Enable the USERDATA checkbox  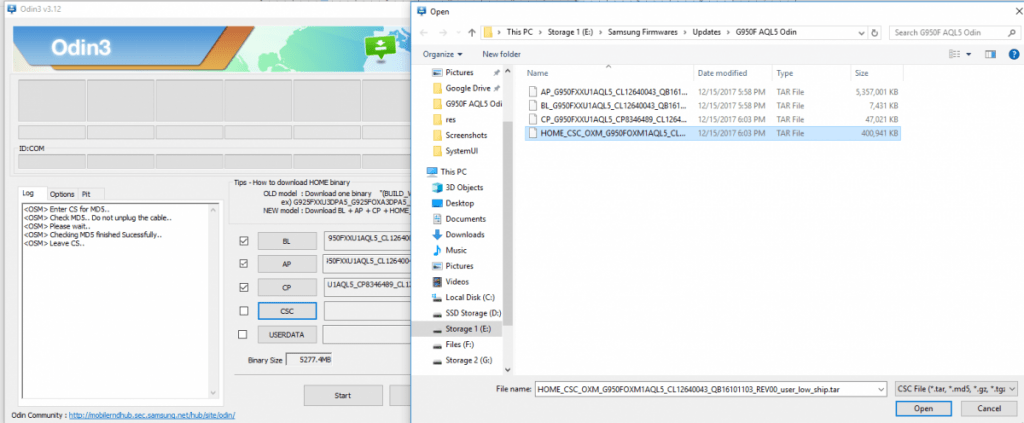click(243, 334)
